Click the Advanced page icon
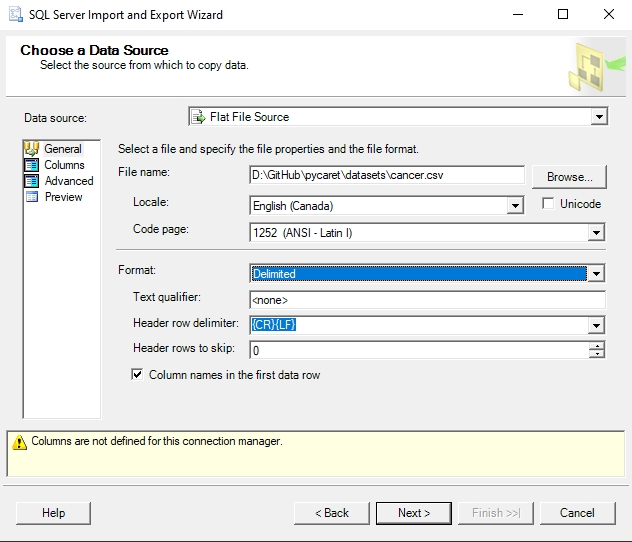The width and height of the screenshot is (632, 542). coord(31,181)
